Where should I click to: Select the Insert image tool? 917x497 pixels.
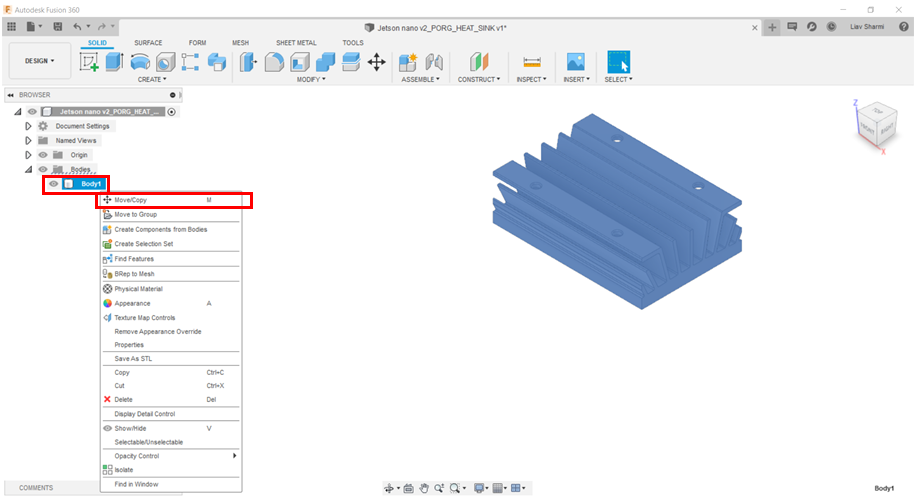coord(576,62)
